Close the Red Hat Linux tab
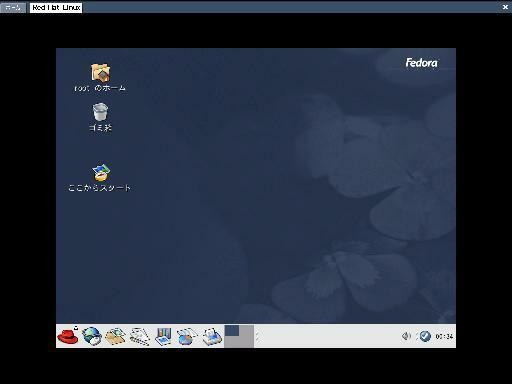 (505, 7)
